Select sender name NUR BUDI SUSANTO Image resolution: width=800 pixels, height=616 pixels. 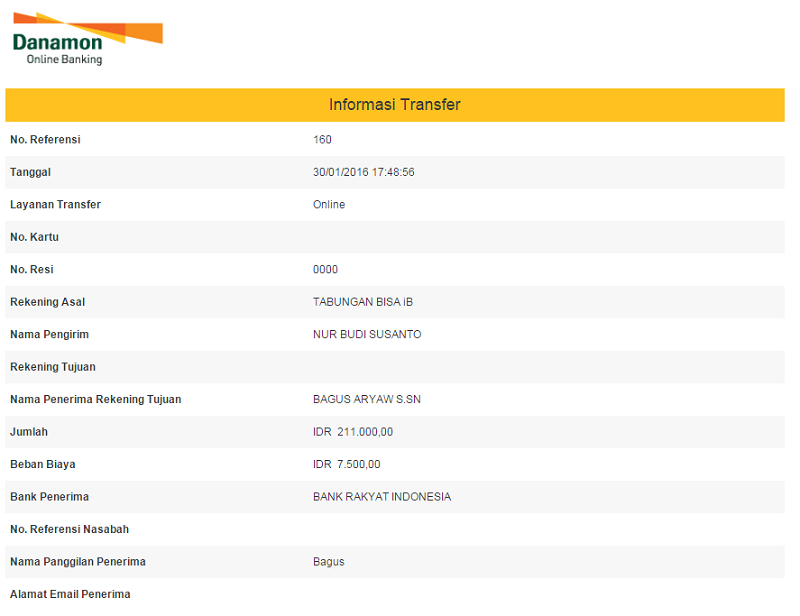(x=367, y=335)
